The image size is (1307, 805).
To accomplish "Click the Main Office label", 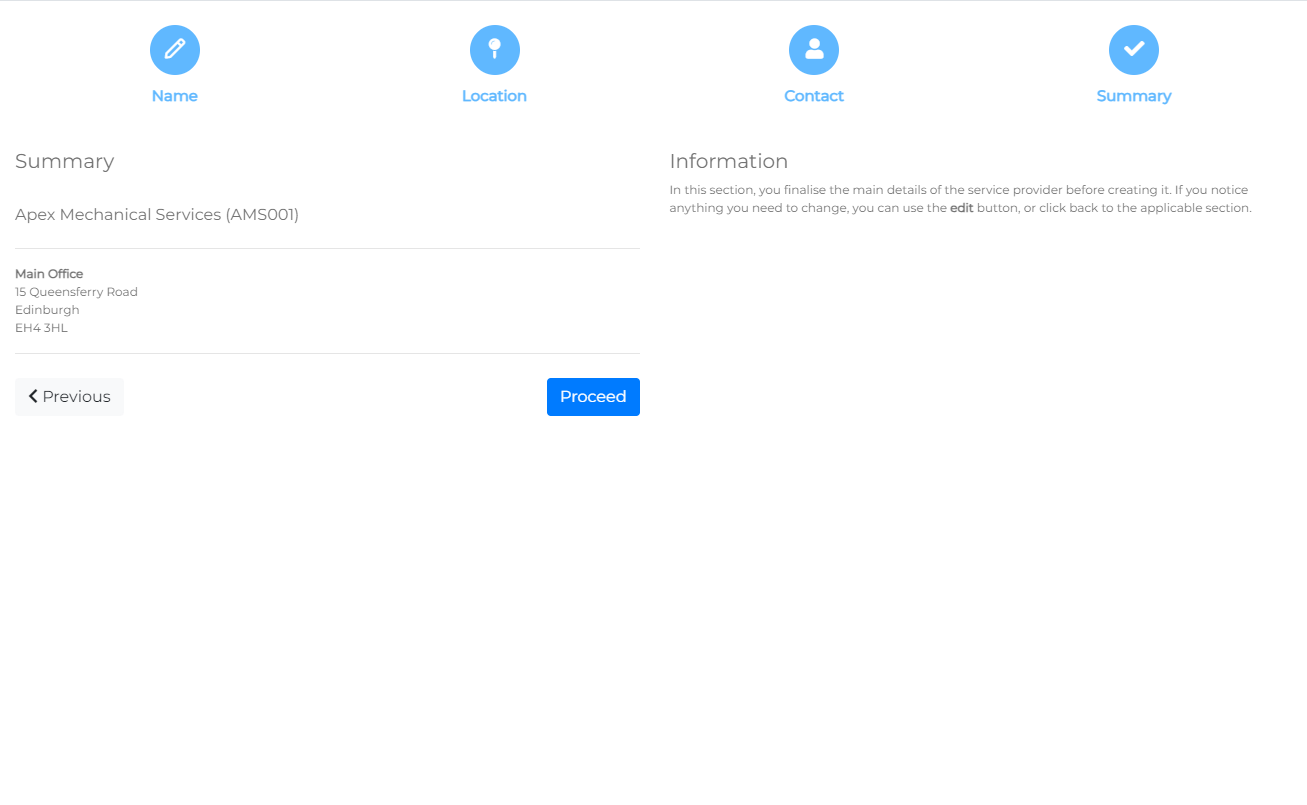I will (x=49, y=274).
